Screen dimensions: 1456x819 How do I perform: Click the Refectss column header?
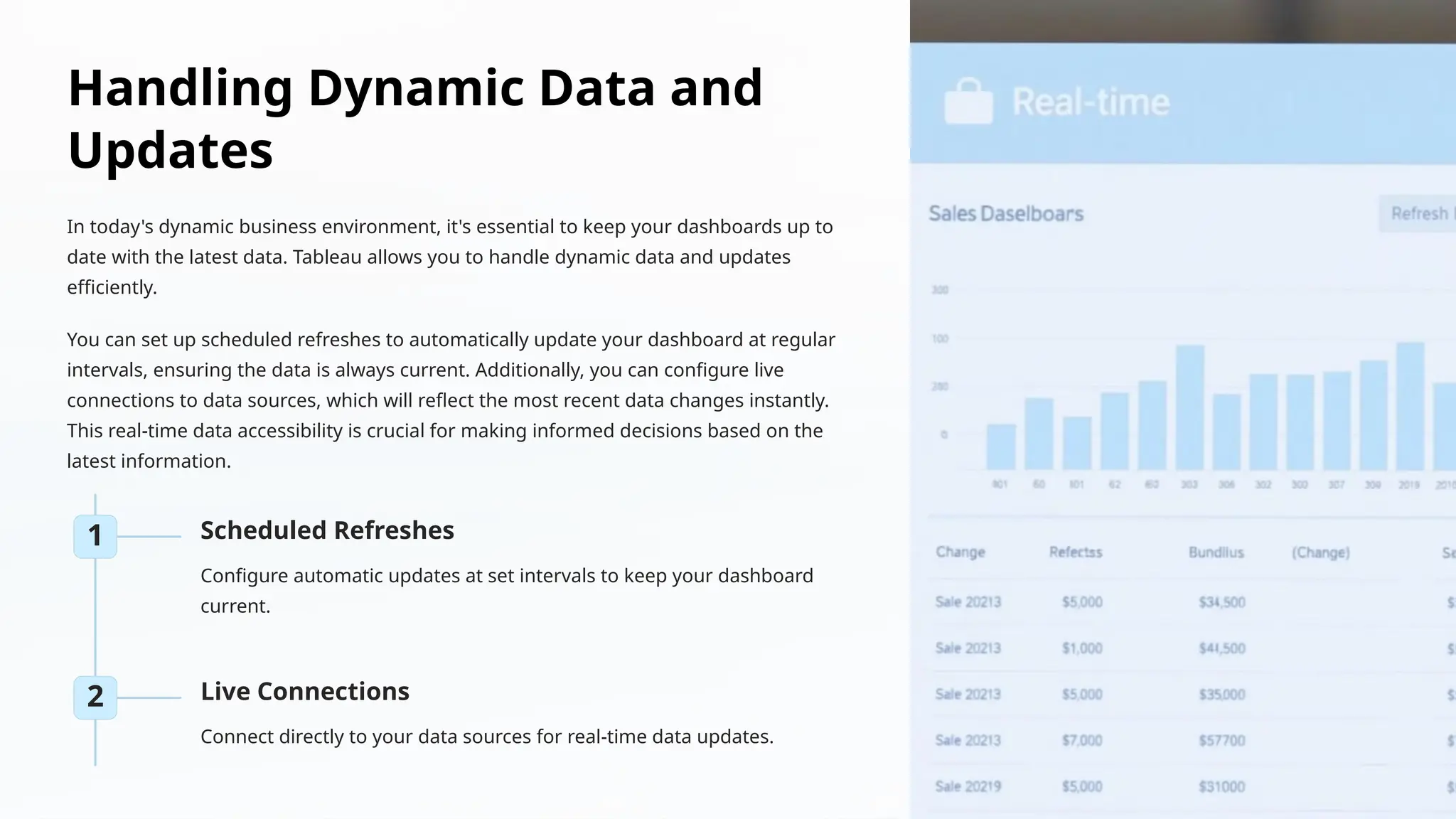point(1076,552)
